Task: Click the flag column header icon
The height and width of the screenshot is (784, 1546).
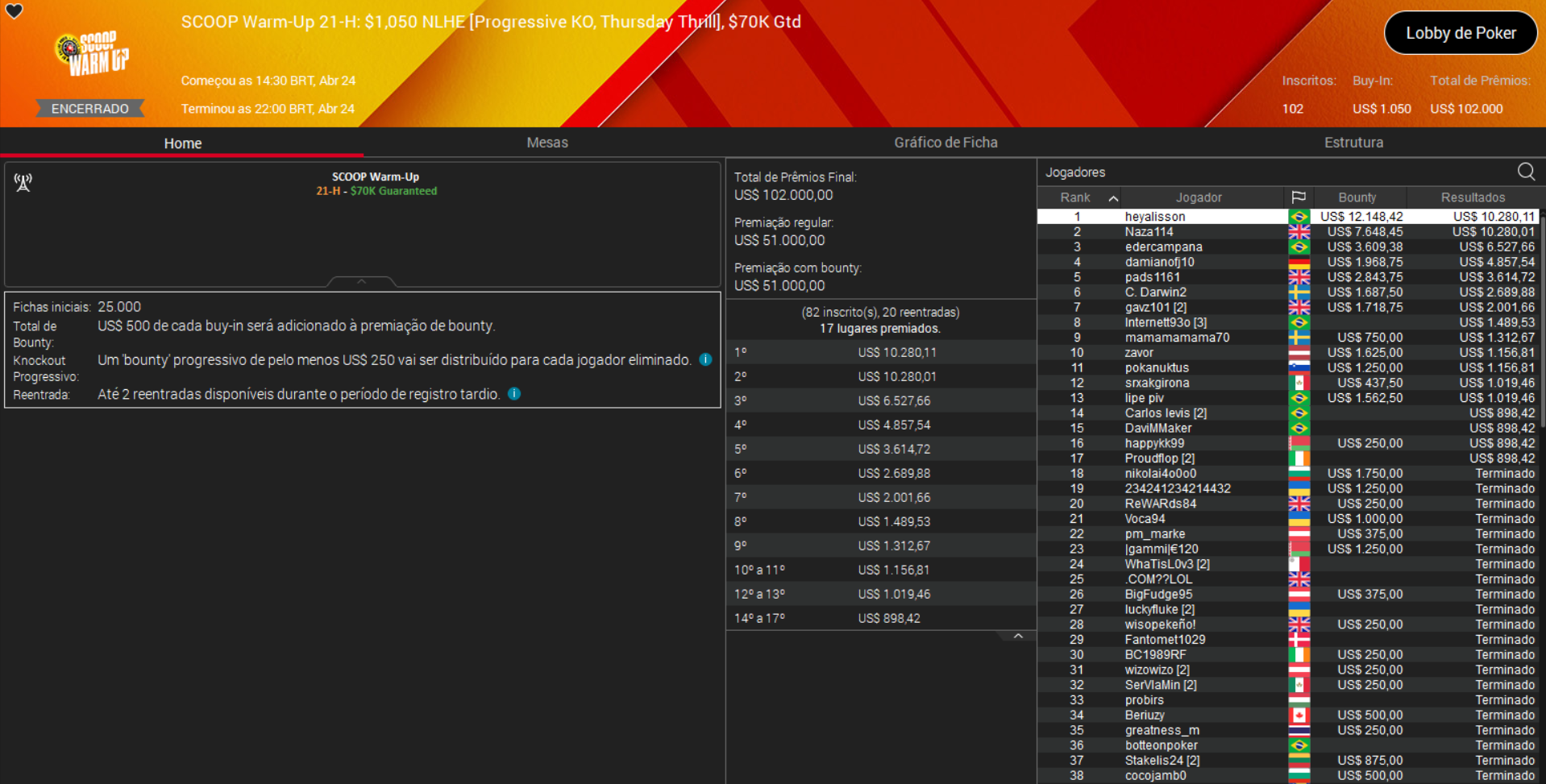Action: pos(1299,197)
